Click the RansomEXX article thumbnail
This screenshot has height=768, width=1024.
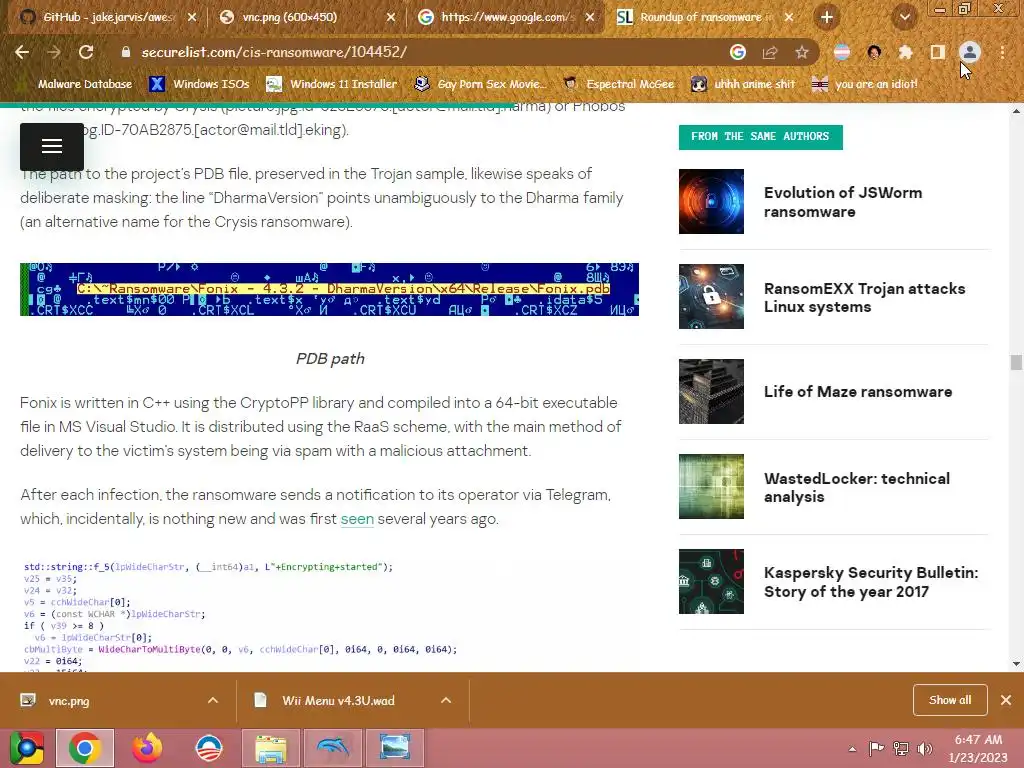pyautogui.click(x=711, y=296)
